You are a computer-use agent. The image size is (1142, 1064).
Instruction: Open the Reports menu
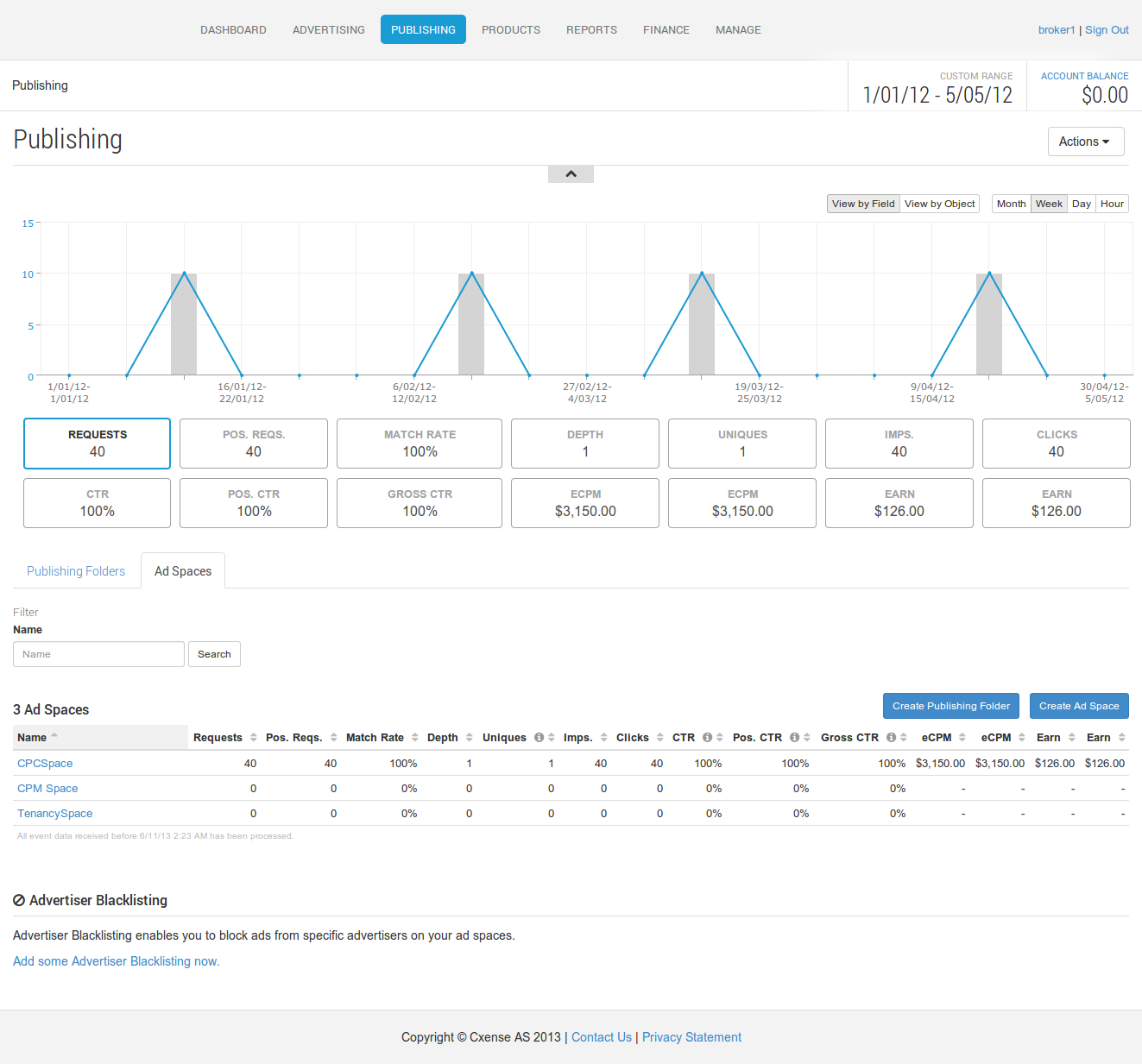591,29
